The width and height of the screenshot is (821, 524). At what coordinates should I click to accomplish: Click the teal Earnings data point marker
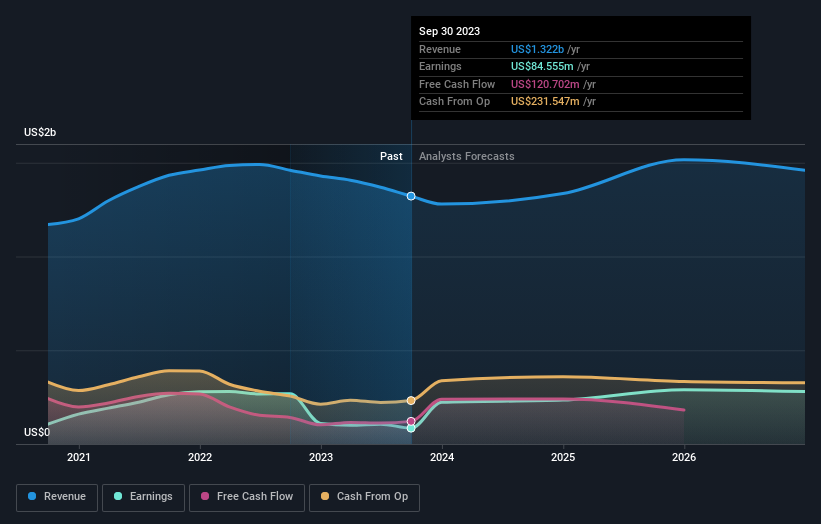pyautogui.click(x=411, y=428)
